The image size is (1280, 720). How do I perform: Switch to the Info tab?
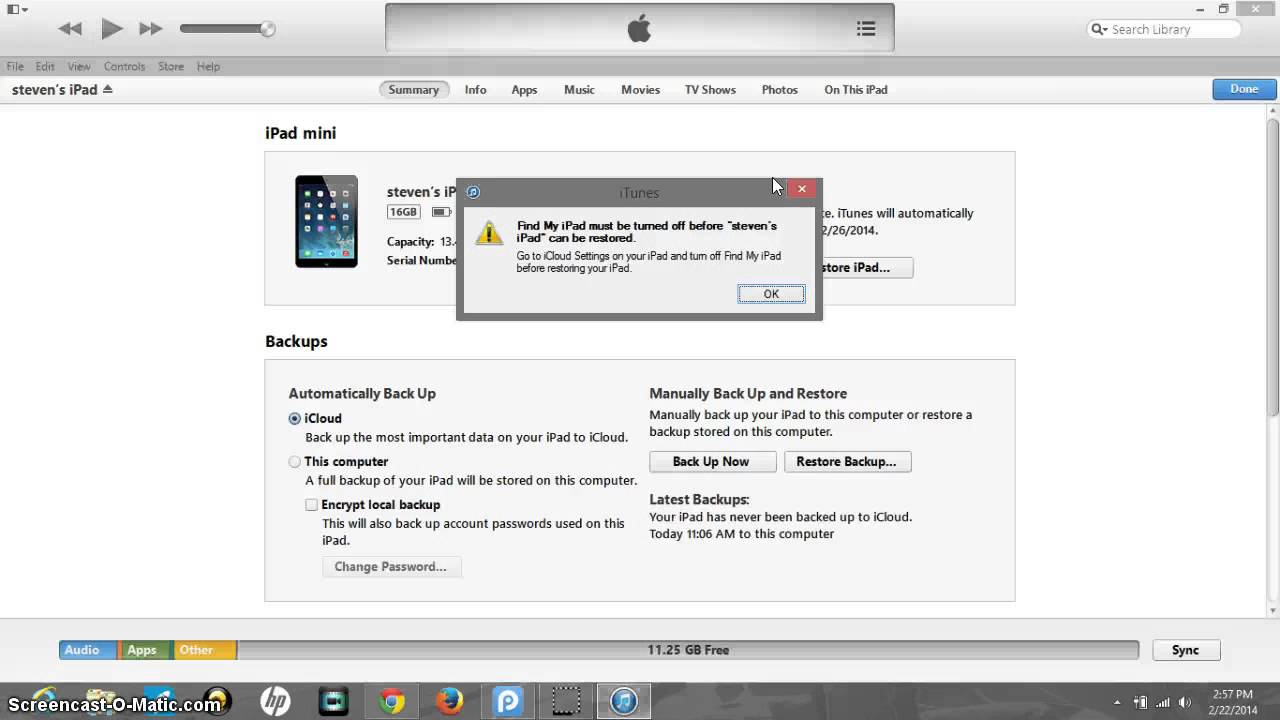click(475, 89)
